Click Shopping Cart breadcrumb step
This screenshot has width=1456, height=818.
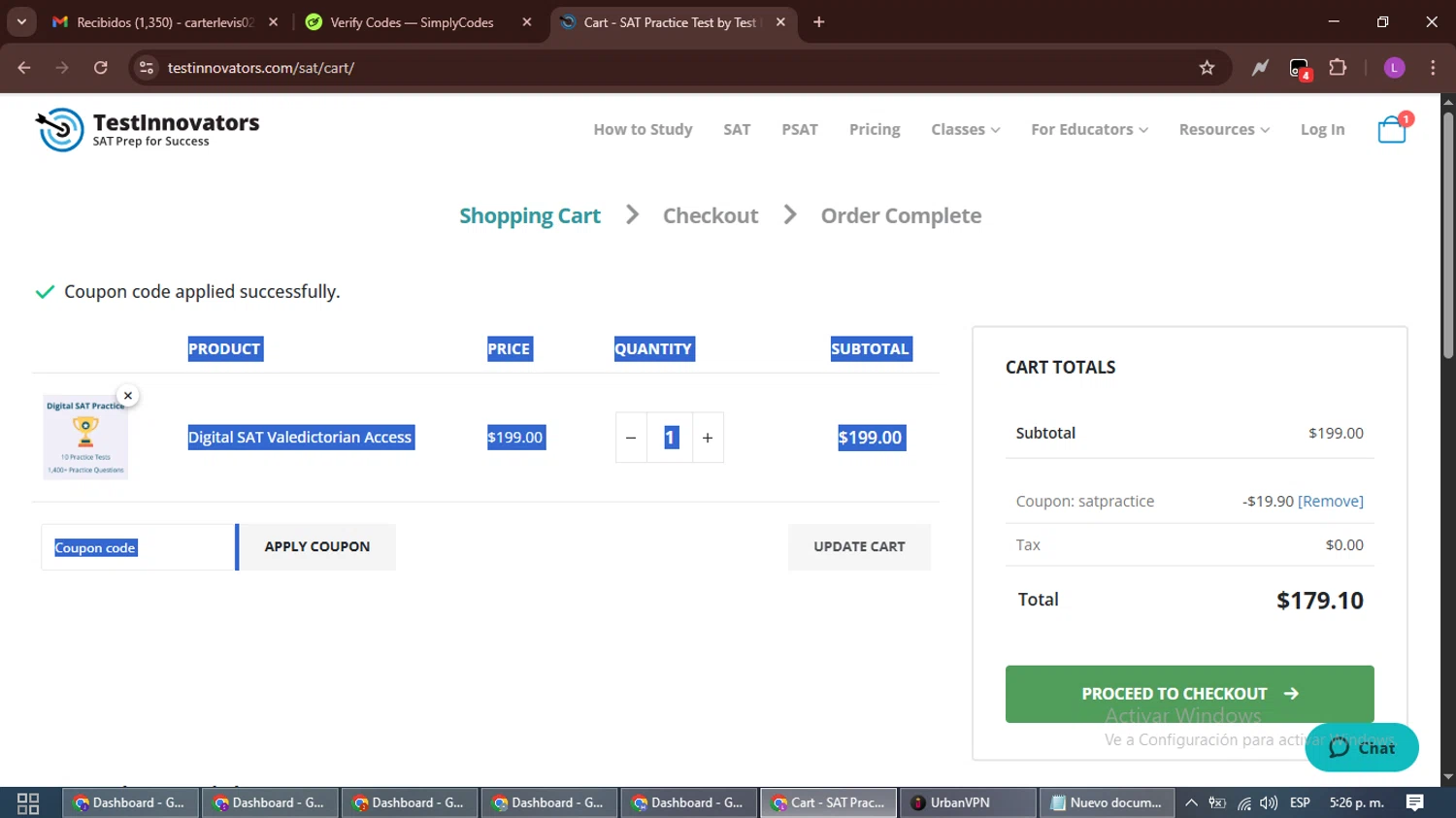[530, 216]
